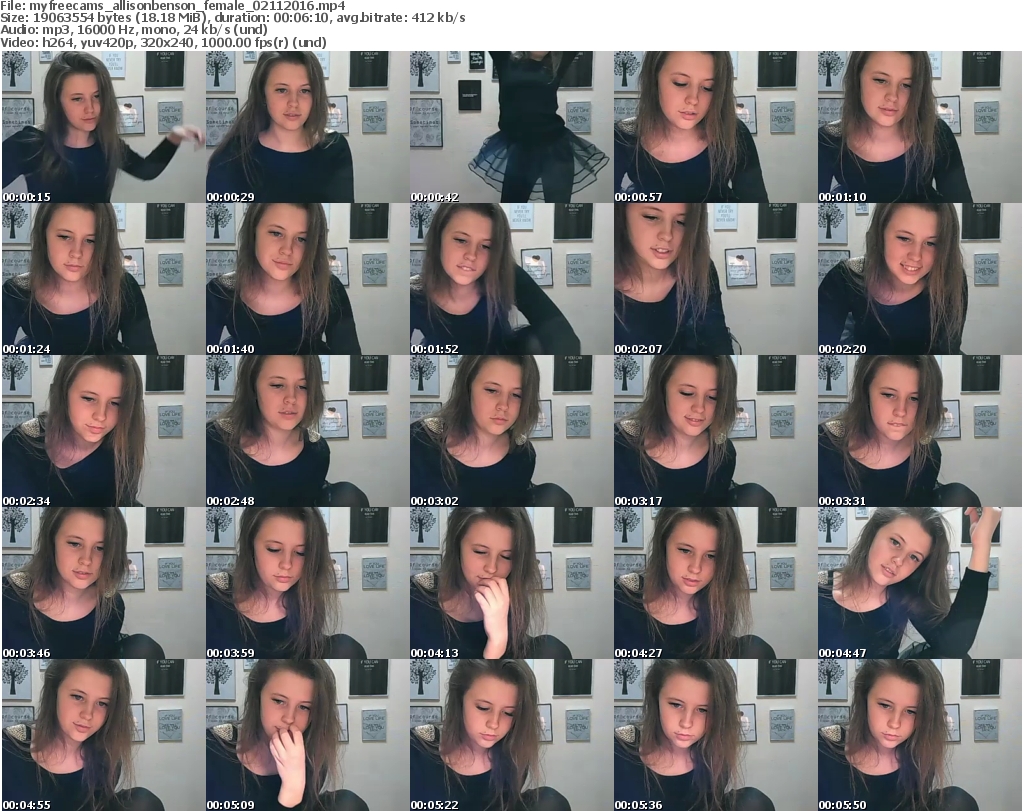1024x811 pixels.
Task: Select the 'Audio: mp3, 16000 Hz' info line
Action: coord(134,29)
